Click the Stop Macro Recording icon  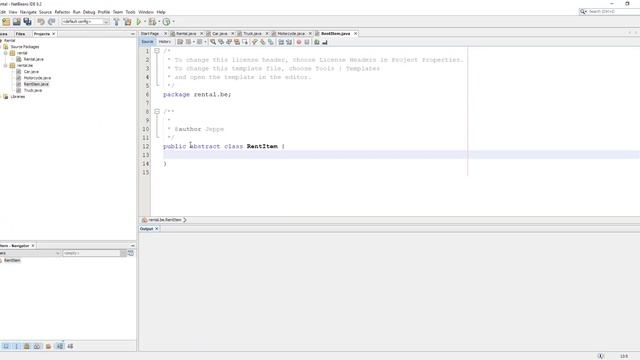click(307, 42)
